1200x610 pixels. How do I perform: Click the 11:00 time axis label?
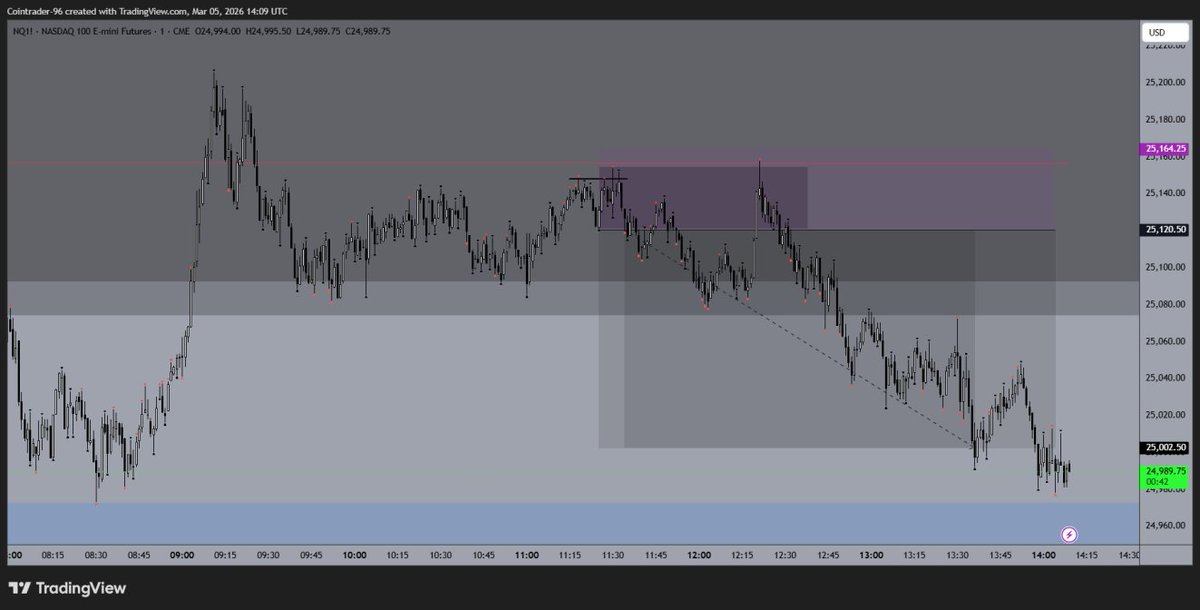click(x=527, y=555)
